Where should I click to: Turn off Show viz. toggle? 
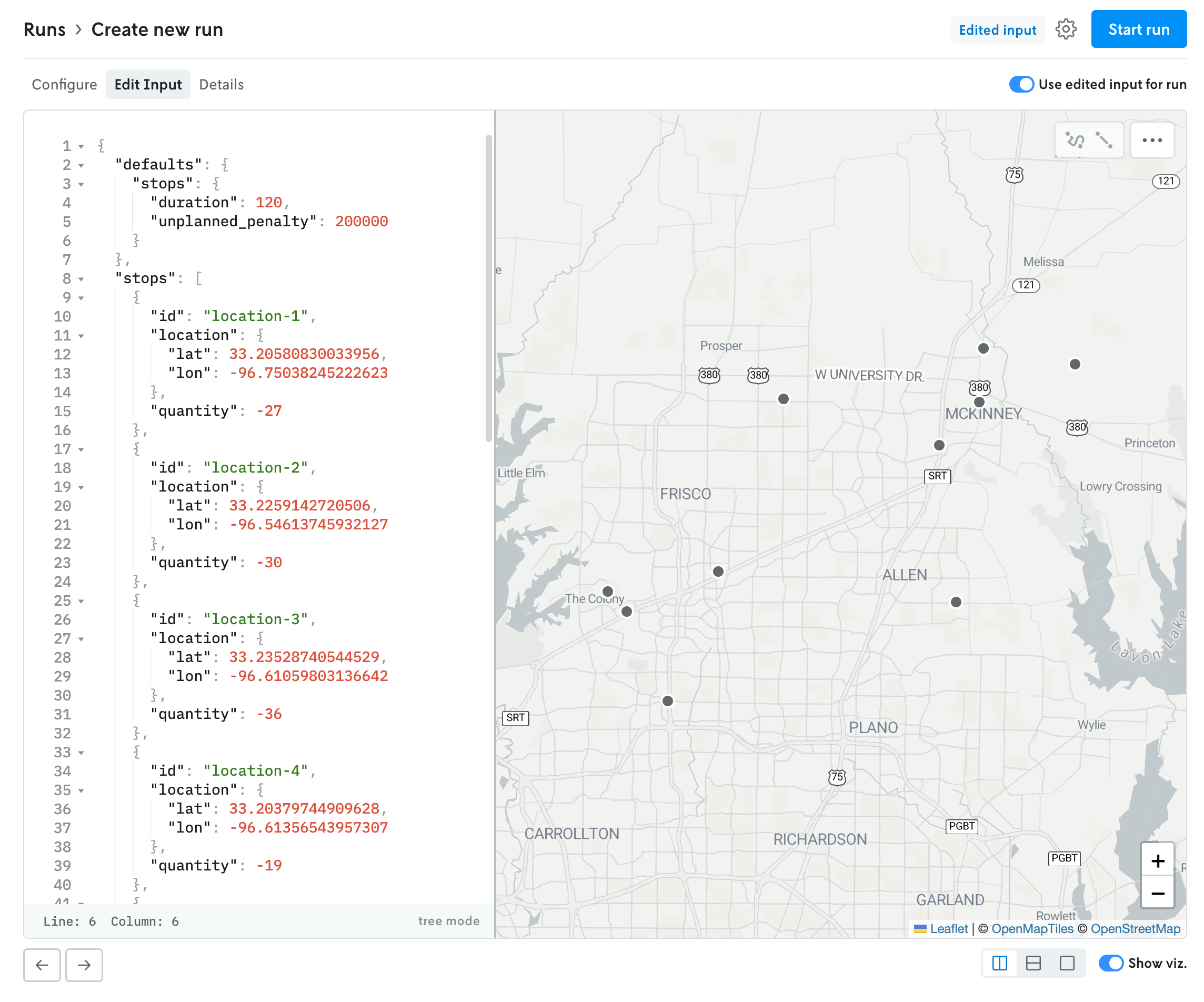[1110, 963]
